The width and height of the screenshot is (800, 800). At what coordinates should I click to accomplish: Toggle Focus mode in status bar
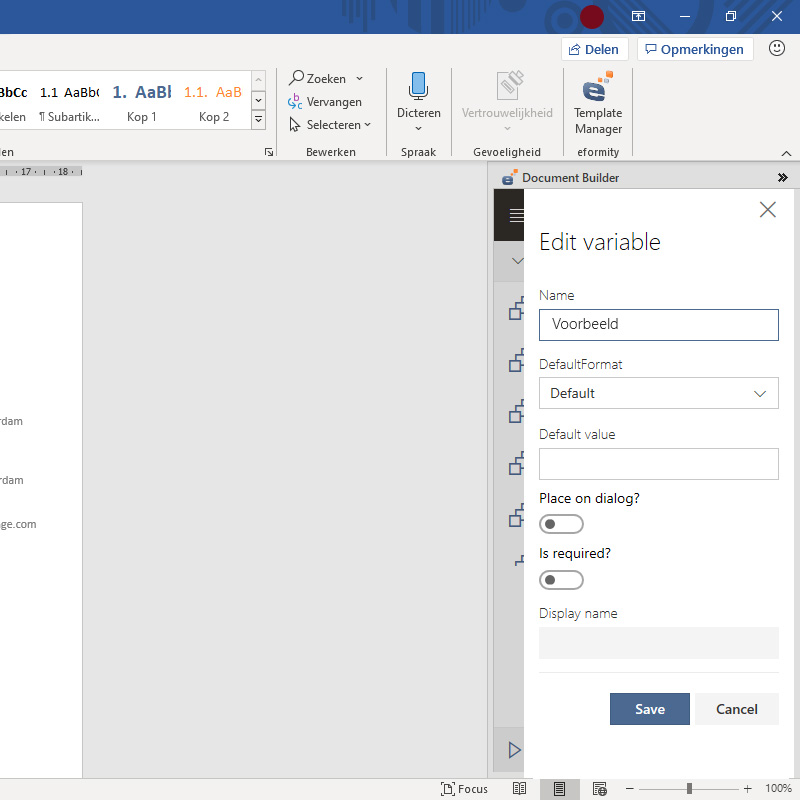coord(465,789)
